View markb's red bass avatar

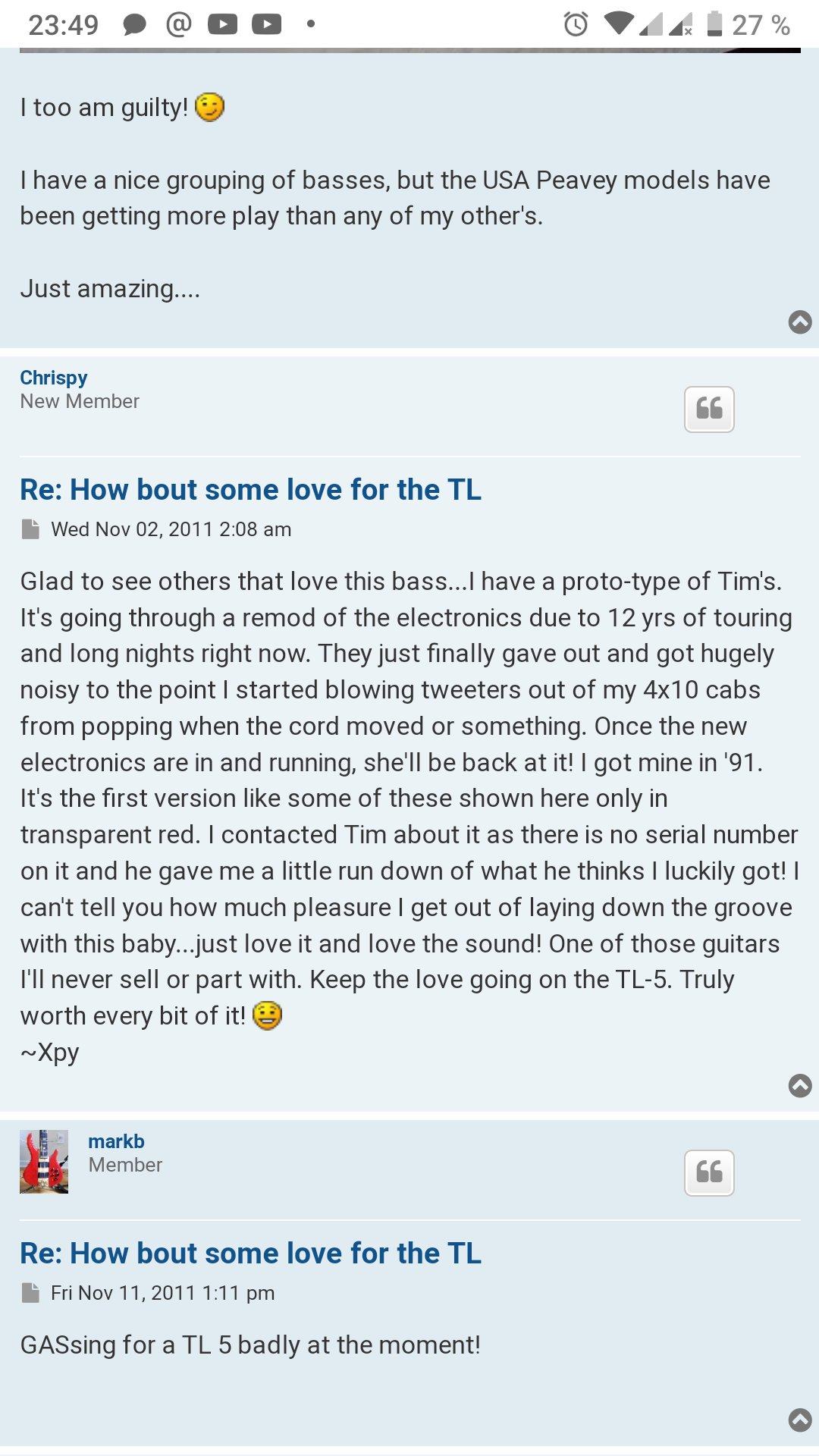pos(44,1162)
